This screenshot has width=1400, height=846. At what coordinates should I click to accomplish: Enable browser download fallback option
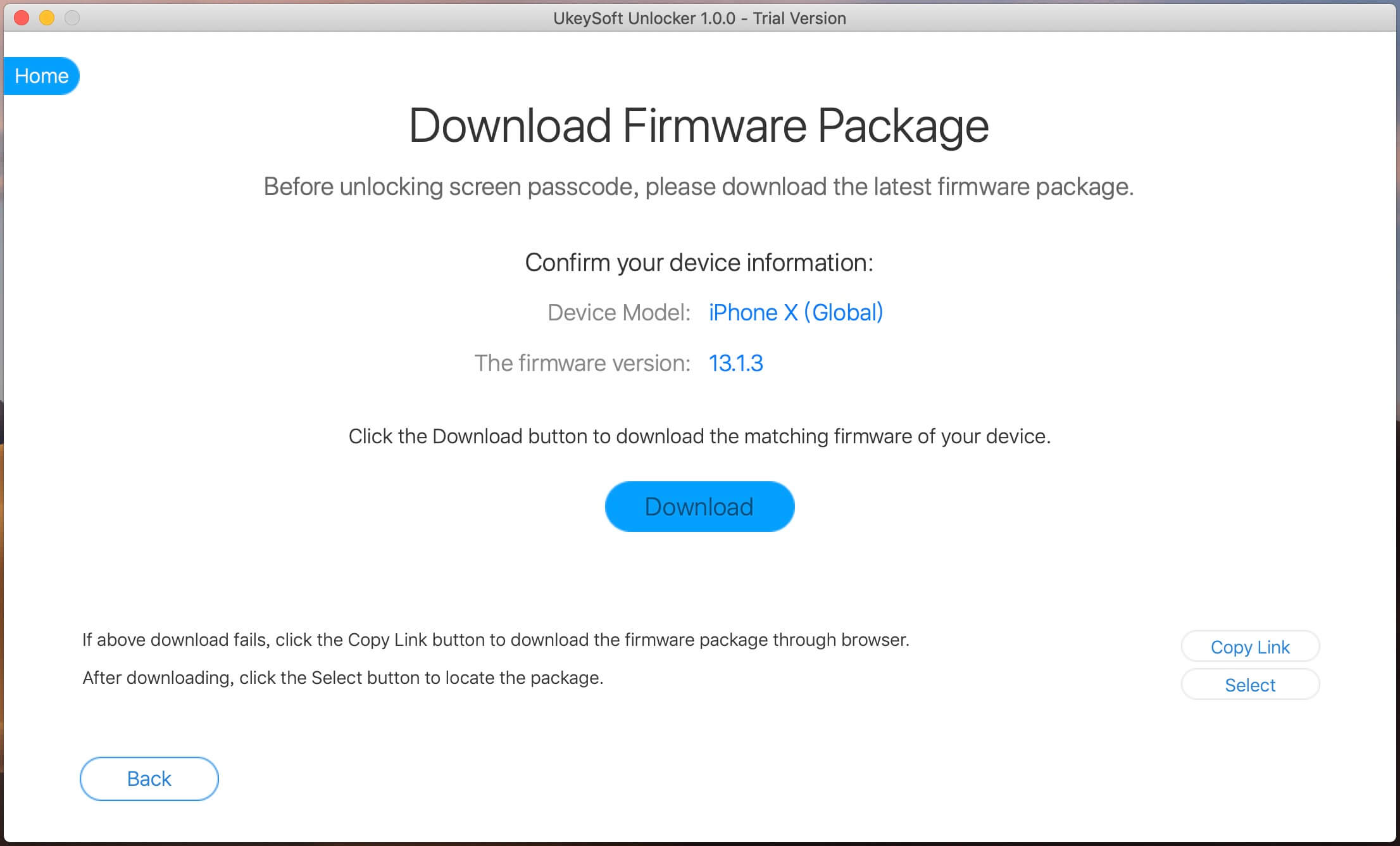click(1250, 646)
